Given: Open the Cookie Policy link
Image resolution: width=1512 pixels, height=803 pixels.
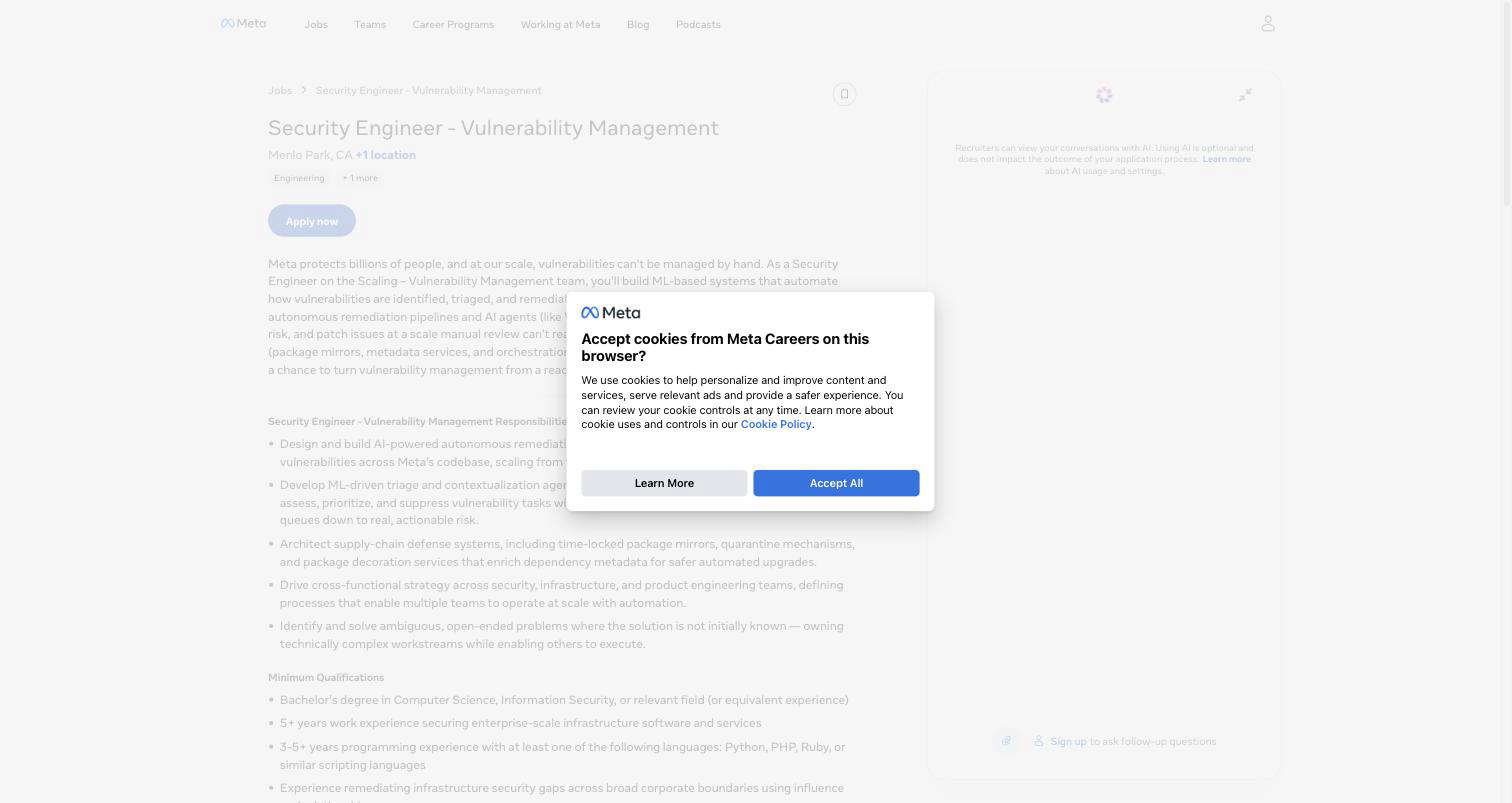Looking at the screenshot, I should [776, 424].
